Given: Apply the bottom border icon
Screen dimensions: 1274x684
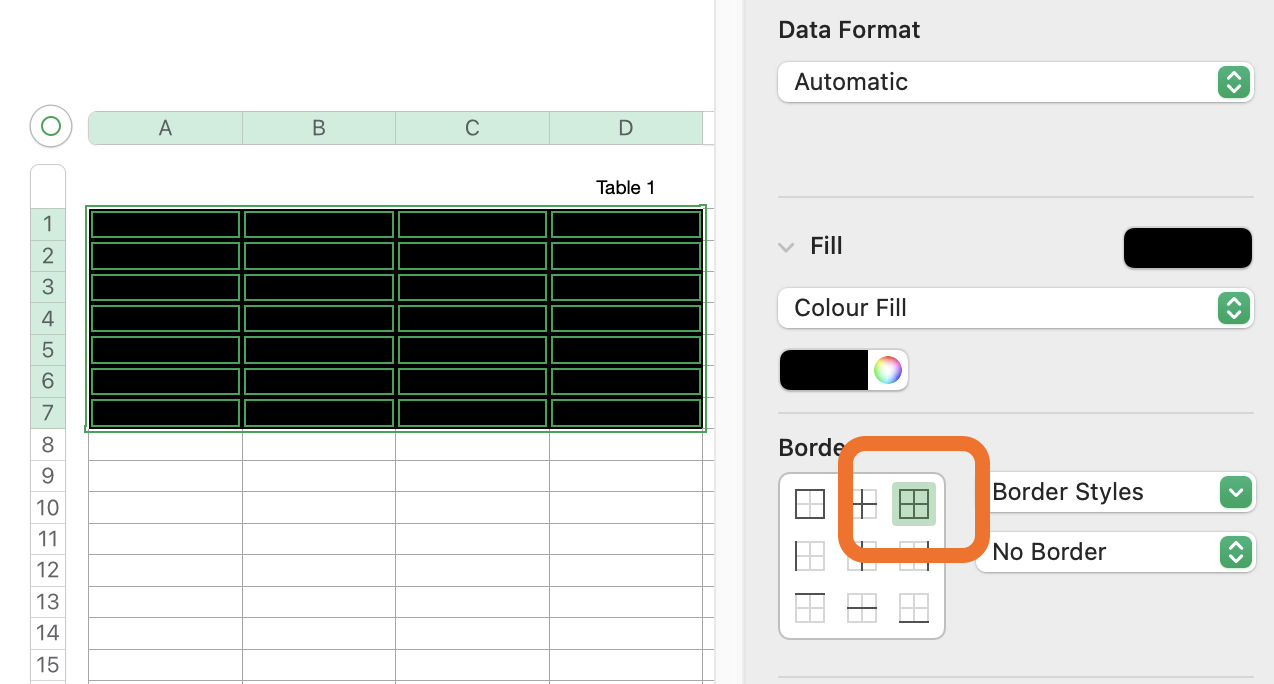Looking at the screenshot, I should pyautogui.click(x=914, y=607).
